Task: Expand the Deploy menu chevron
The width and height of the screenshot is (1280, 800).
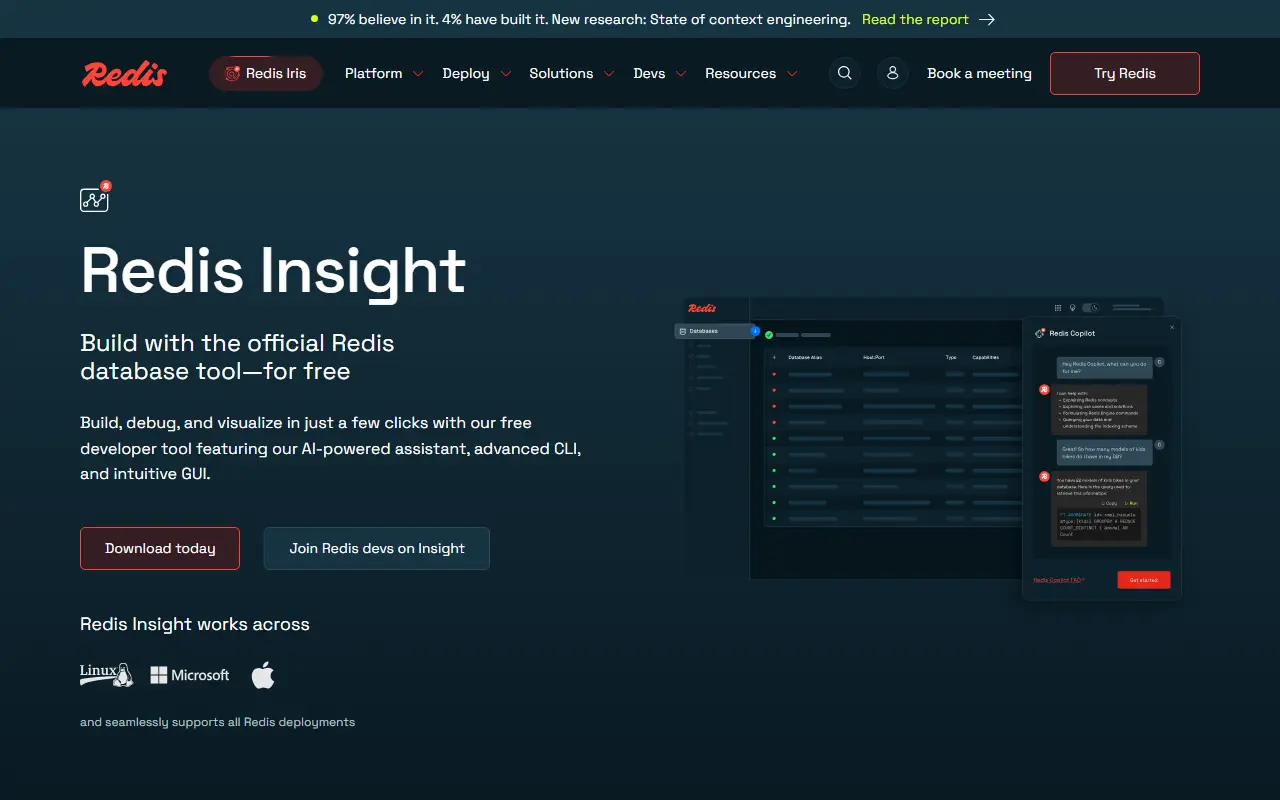Action: pyautogui.click(x=506, y=74)
